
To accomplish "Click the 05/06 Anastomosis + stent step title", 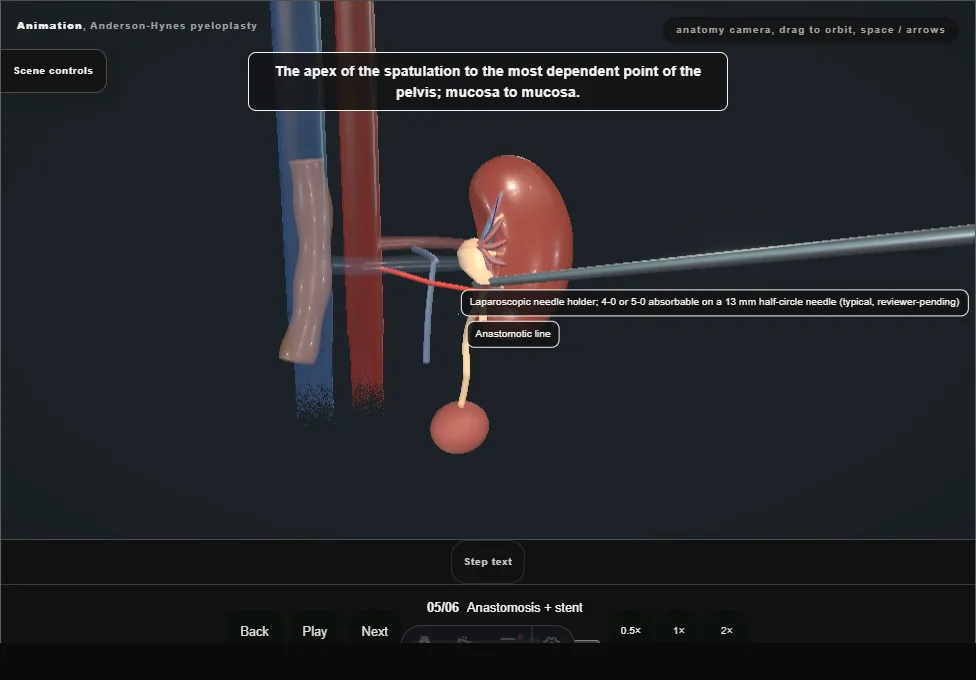I will (505, 607).
